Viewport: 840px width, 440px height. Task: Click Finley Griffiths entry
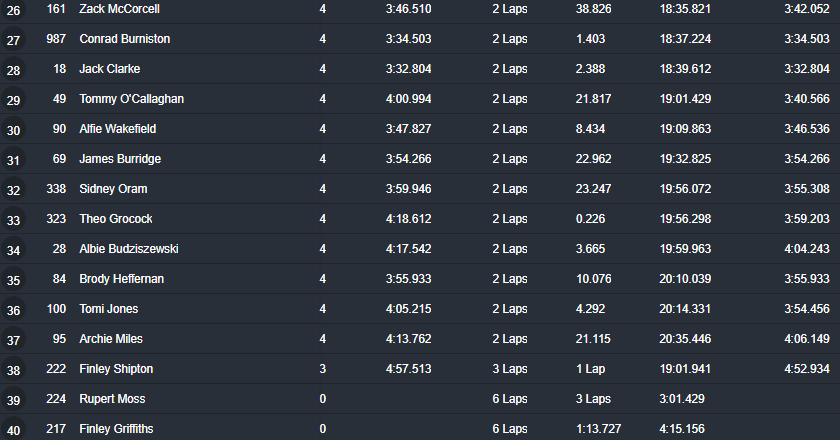[x=118, y=429]
